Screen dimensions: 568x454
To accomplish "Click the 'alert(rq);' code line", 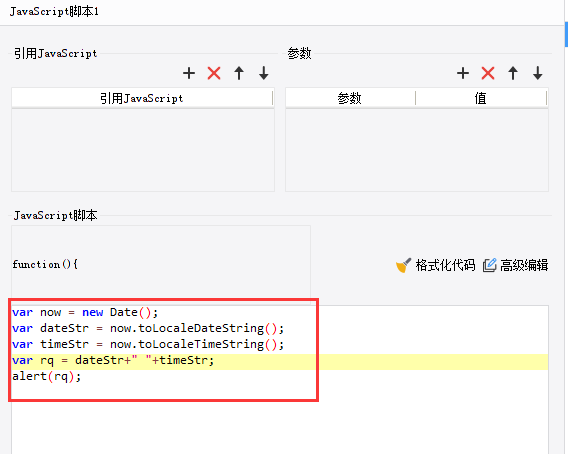I will pos(46,376).
